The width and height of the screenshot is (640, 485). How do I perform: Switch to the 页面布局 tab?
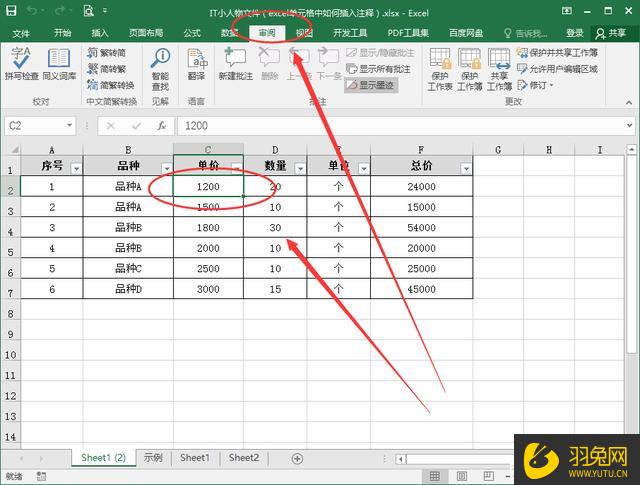pos(146,33)
